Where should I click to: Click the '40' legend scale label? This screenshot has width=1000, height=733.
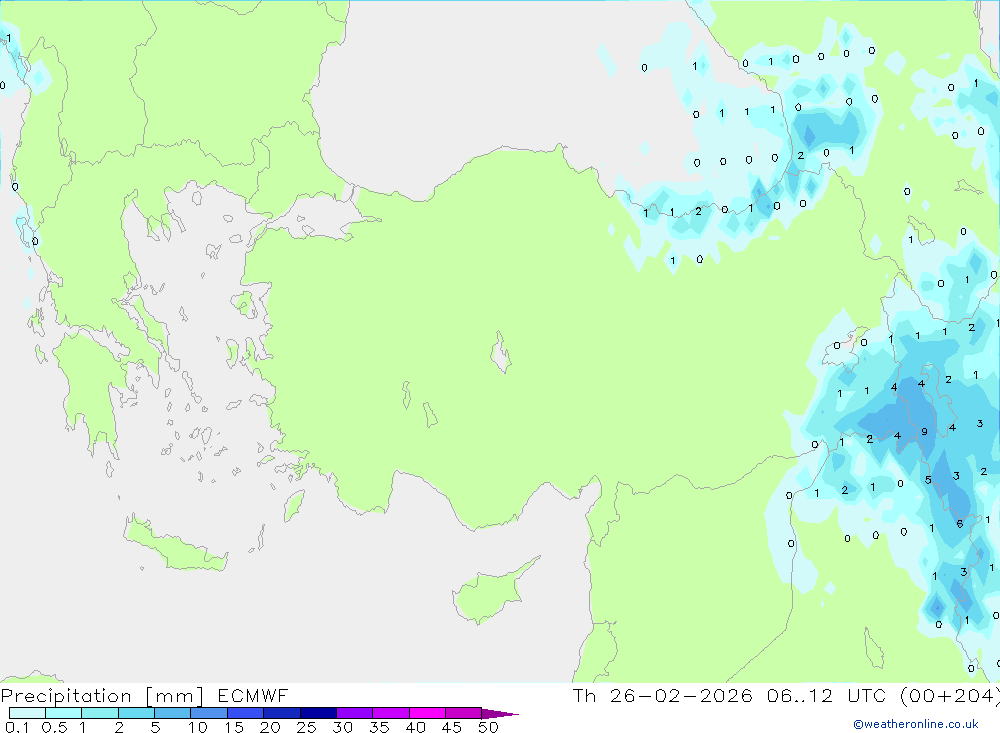pos(416,727)
